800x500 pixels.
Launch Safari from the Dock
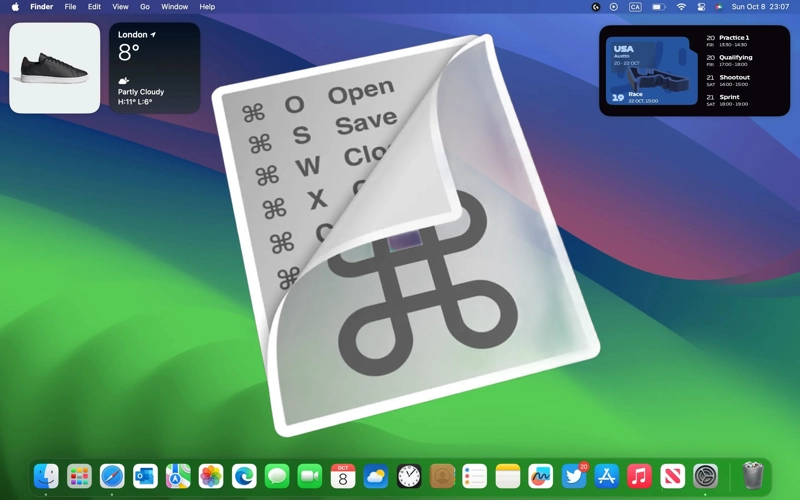tap(112, 476)
